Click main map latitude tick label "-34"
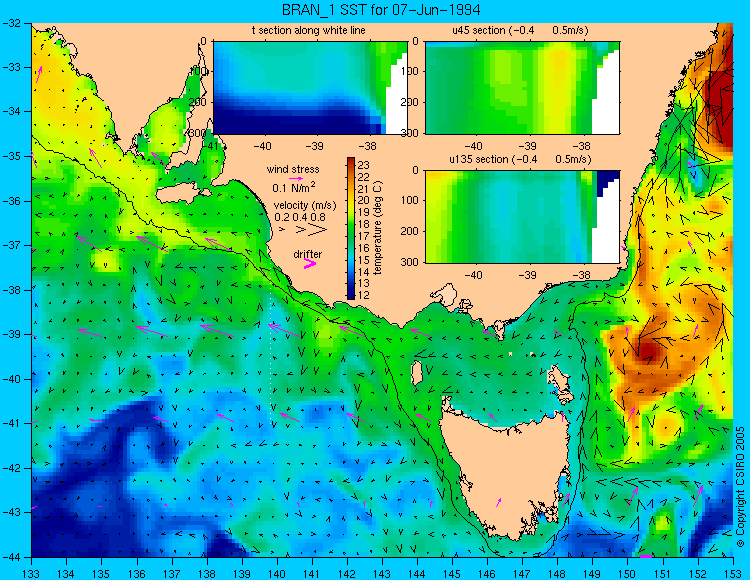Viewport: 750px width, 580px height. click(x=11, y=111)
